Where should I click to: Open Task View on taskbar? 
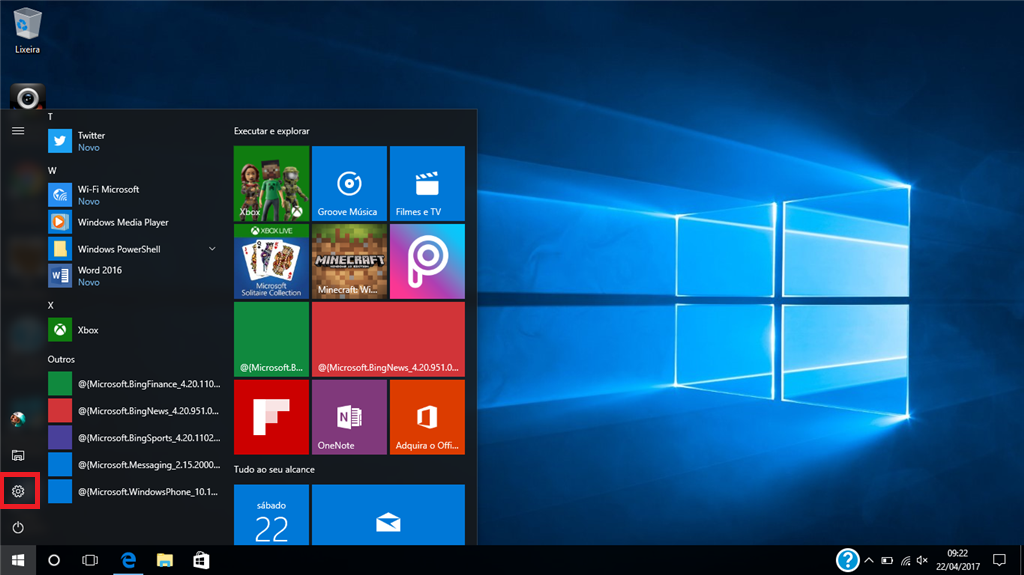(x=90, y=560)
